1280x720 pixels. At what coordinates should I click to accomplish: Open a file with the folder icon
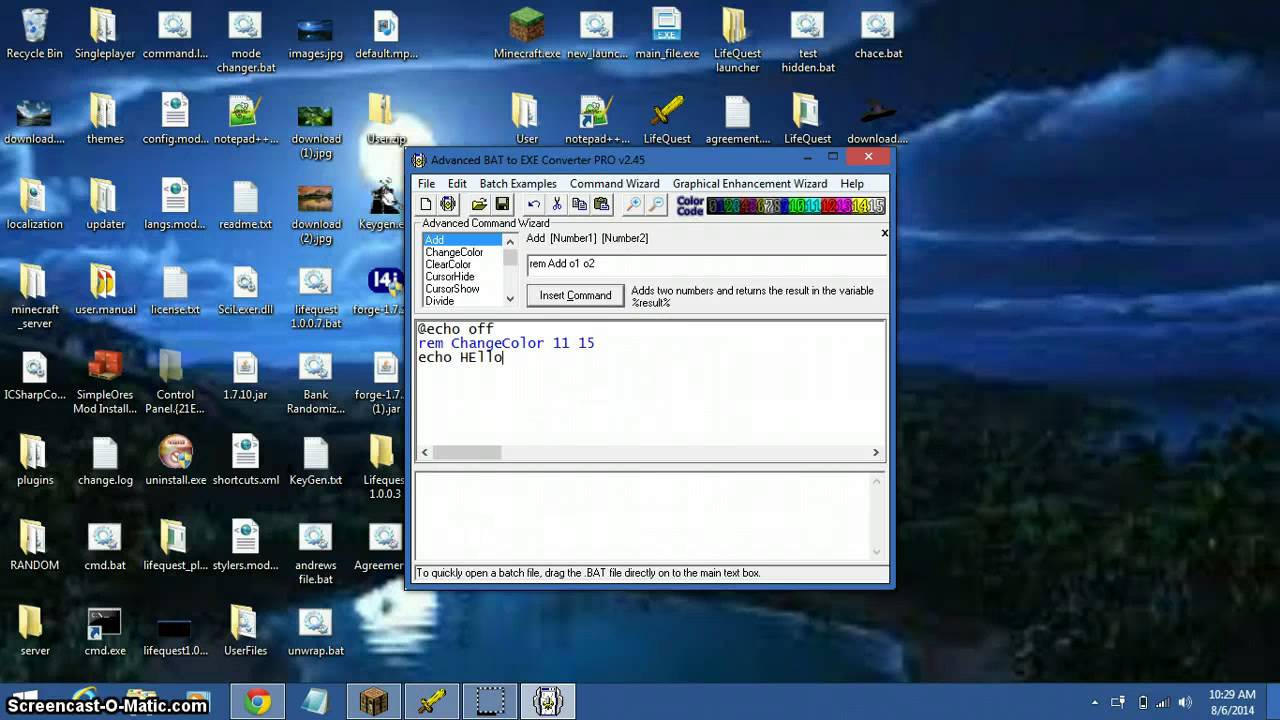coord(479,205)
